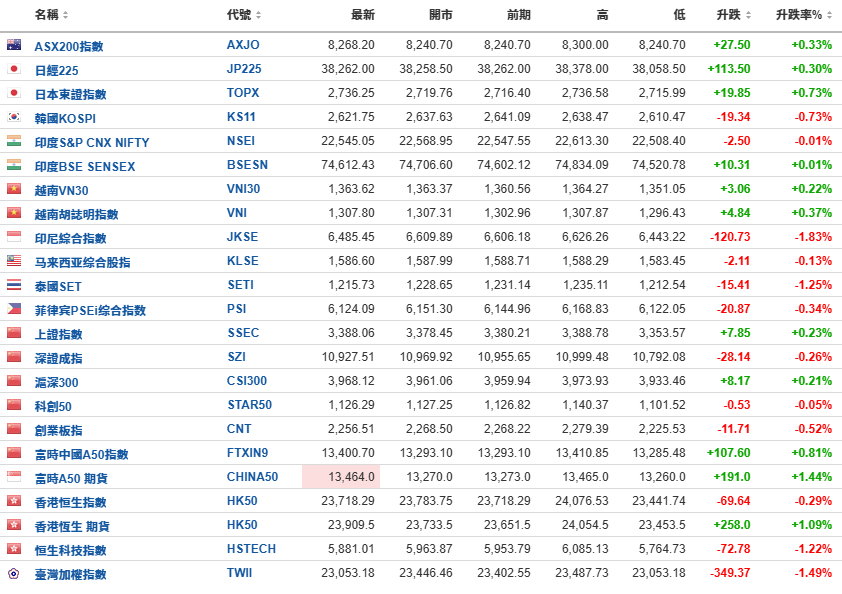The image size is (842, 594).
Task: Click the HSTECH ticker code
Action: click(251, 549)
